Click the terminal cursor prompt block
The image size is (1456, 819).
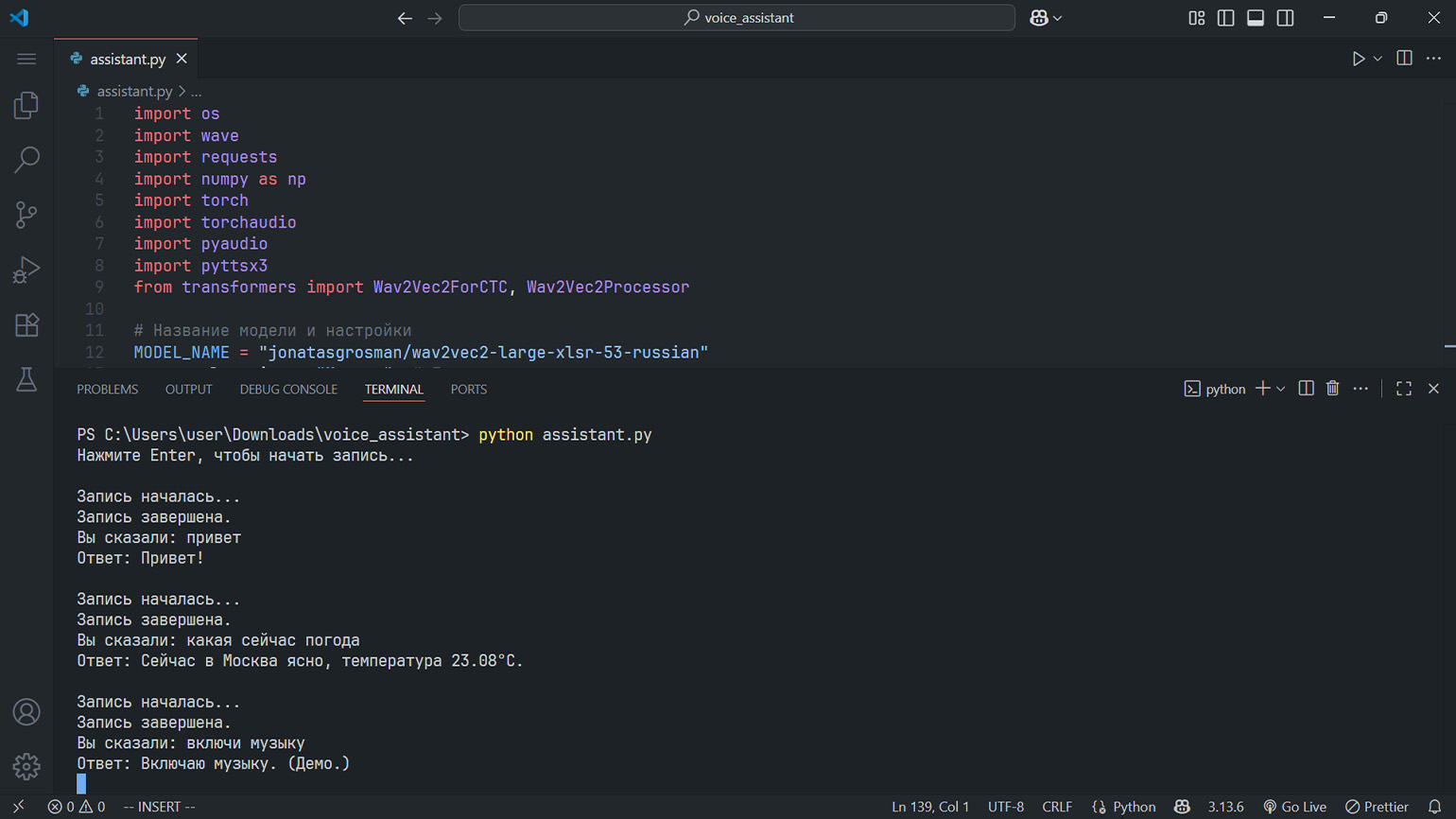pos(81,784)
